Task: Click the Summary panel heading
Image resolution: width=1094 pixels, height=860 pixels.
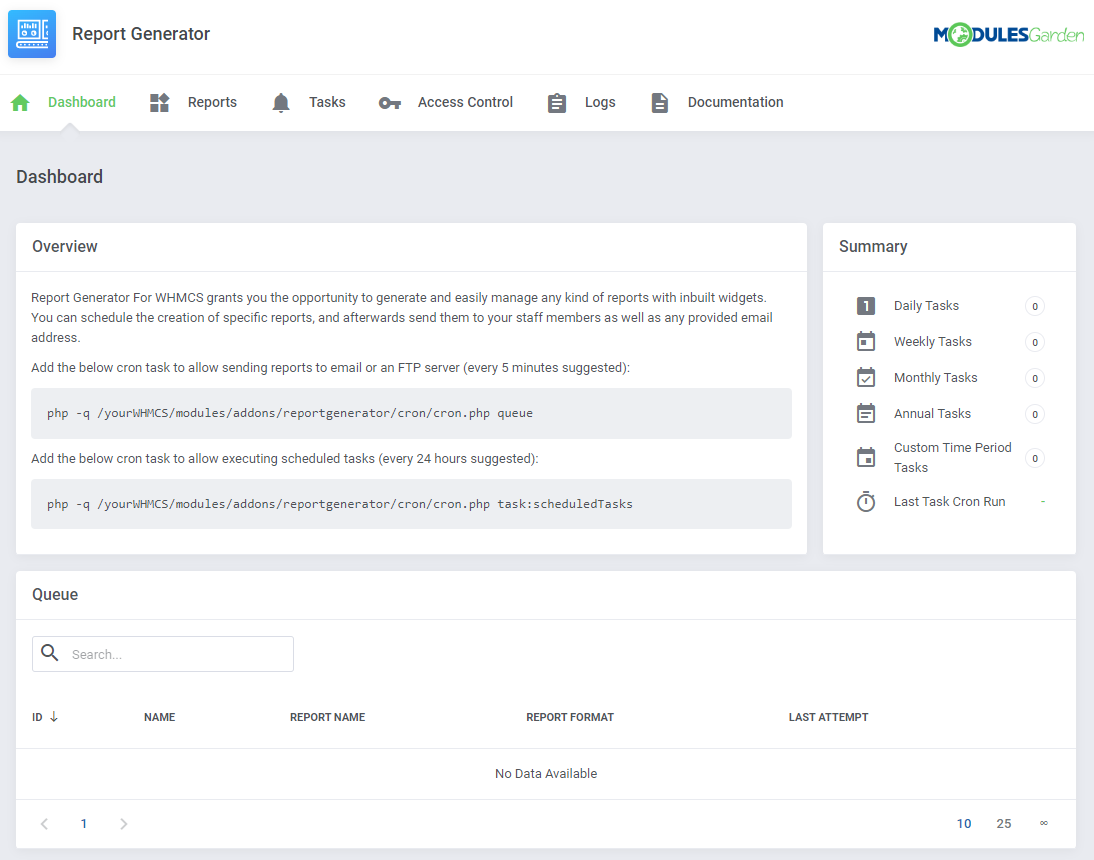Action: click(x=873, y=246)
